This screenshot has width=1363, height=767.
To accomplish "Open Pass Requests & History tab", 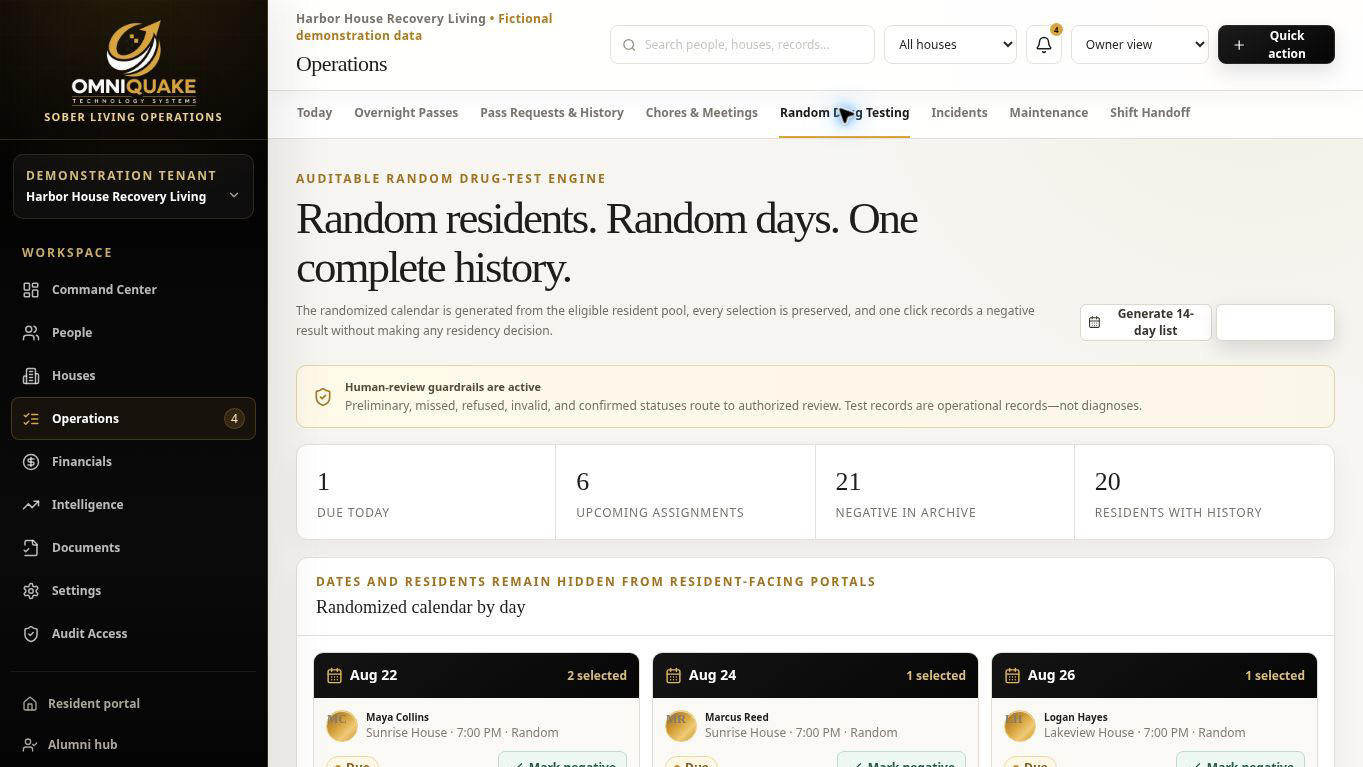I will [552, 113].
